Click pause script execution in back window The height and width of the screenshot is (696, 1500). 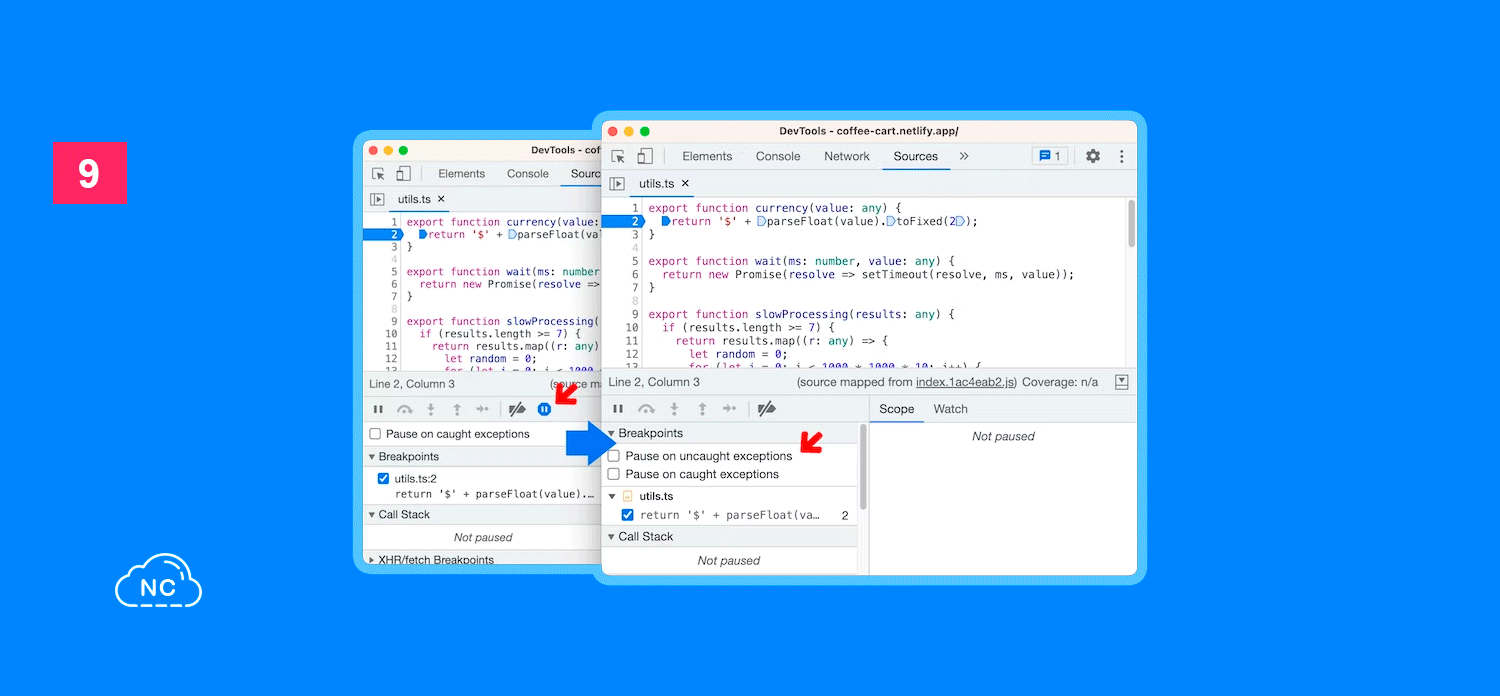378,409
